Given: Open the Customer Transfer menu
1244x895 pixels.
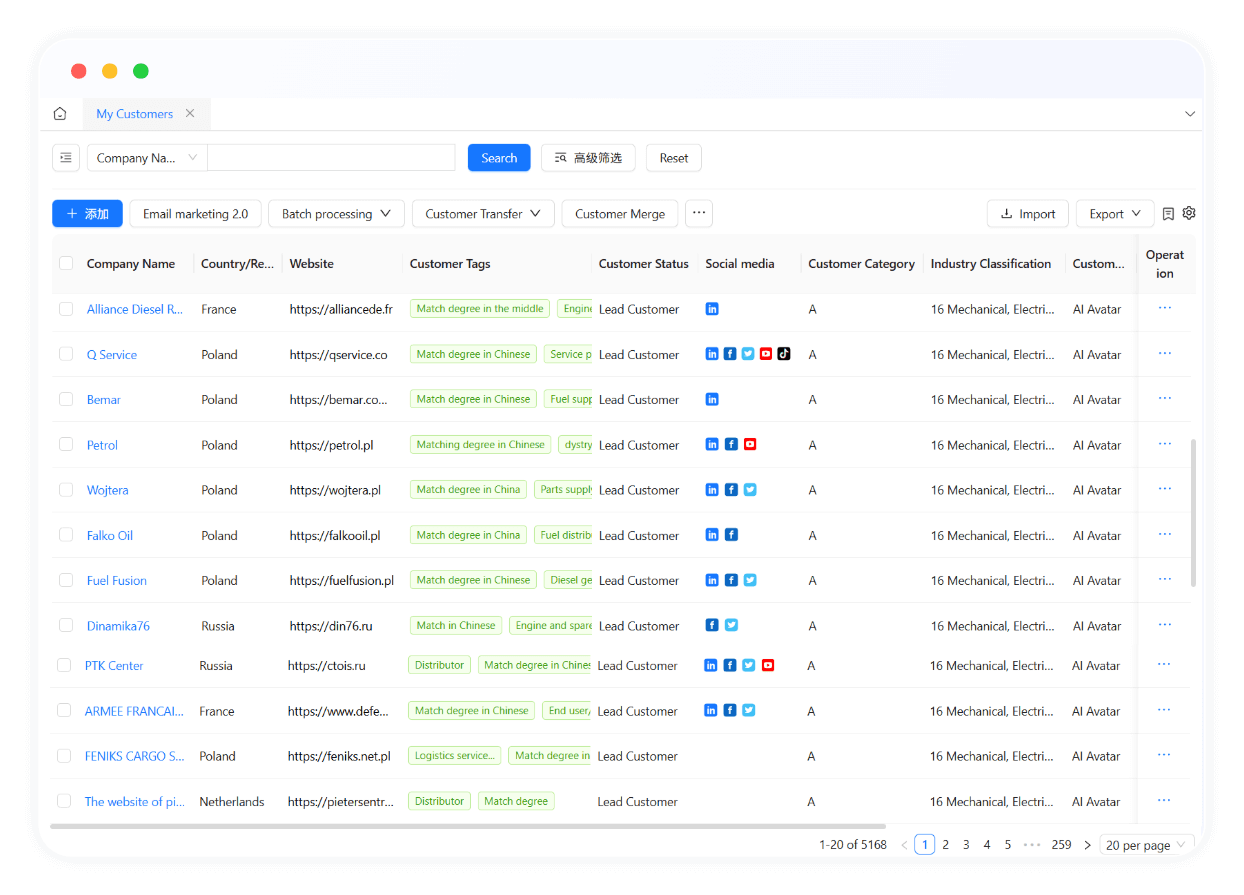Looking at the screenshot, I should (483, 213).
